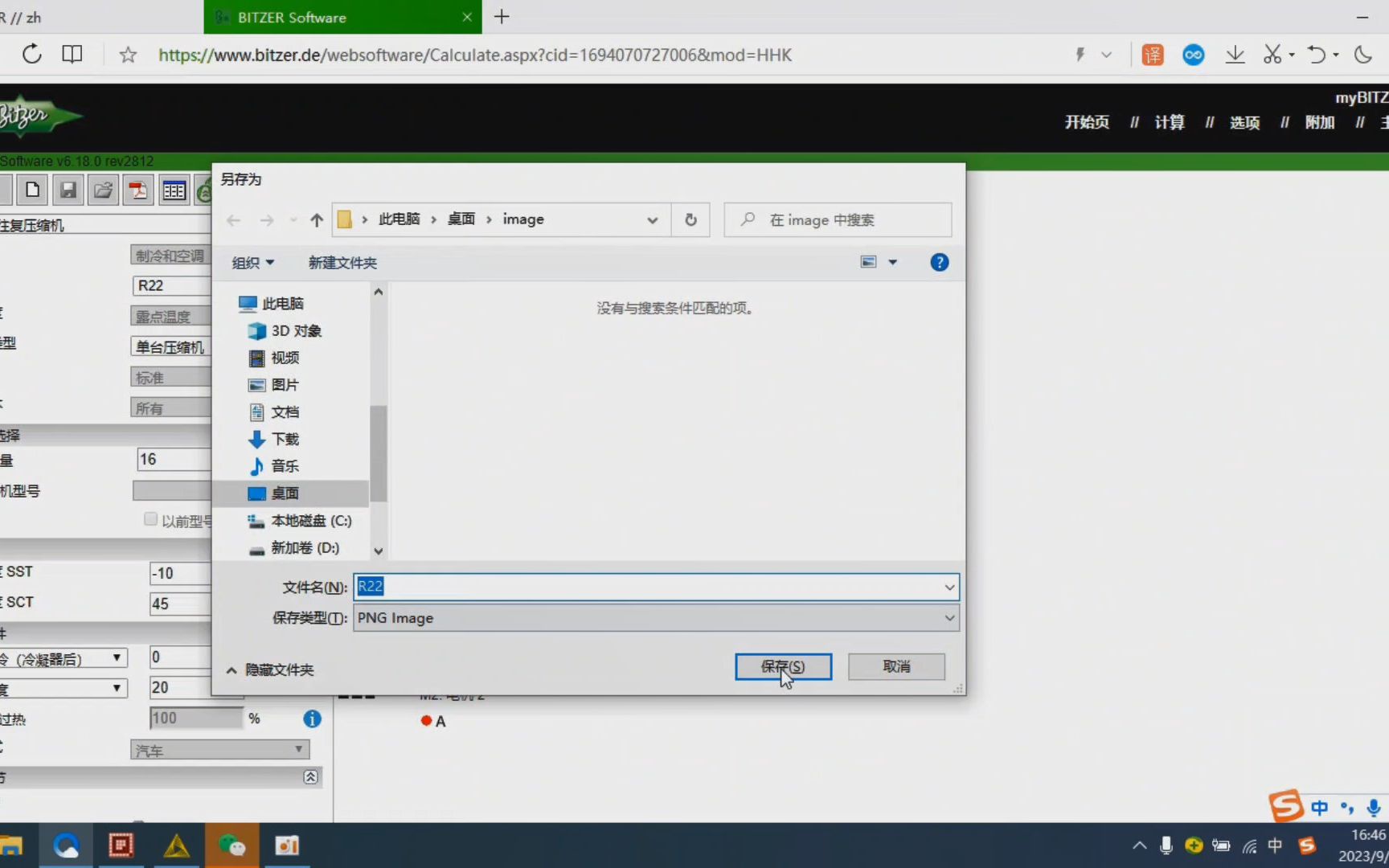
Task: Click the browser URL address
Action: click(x=475, y=55)
